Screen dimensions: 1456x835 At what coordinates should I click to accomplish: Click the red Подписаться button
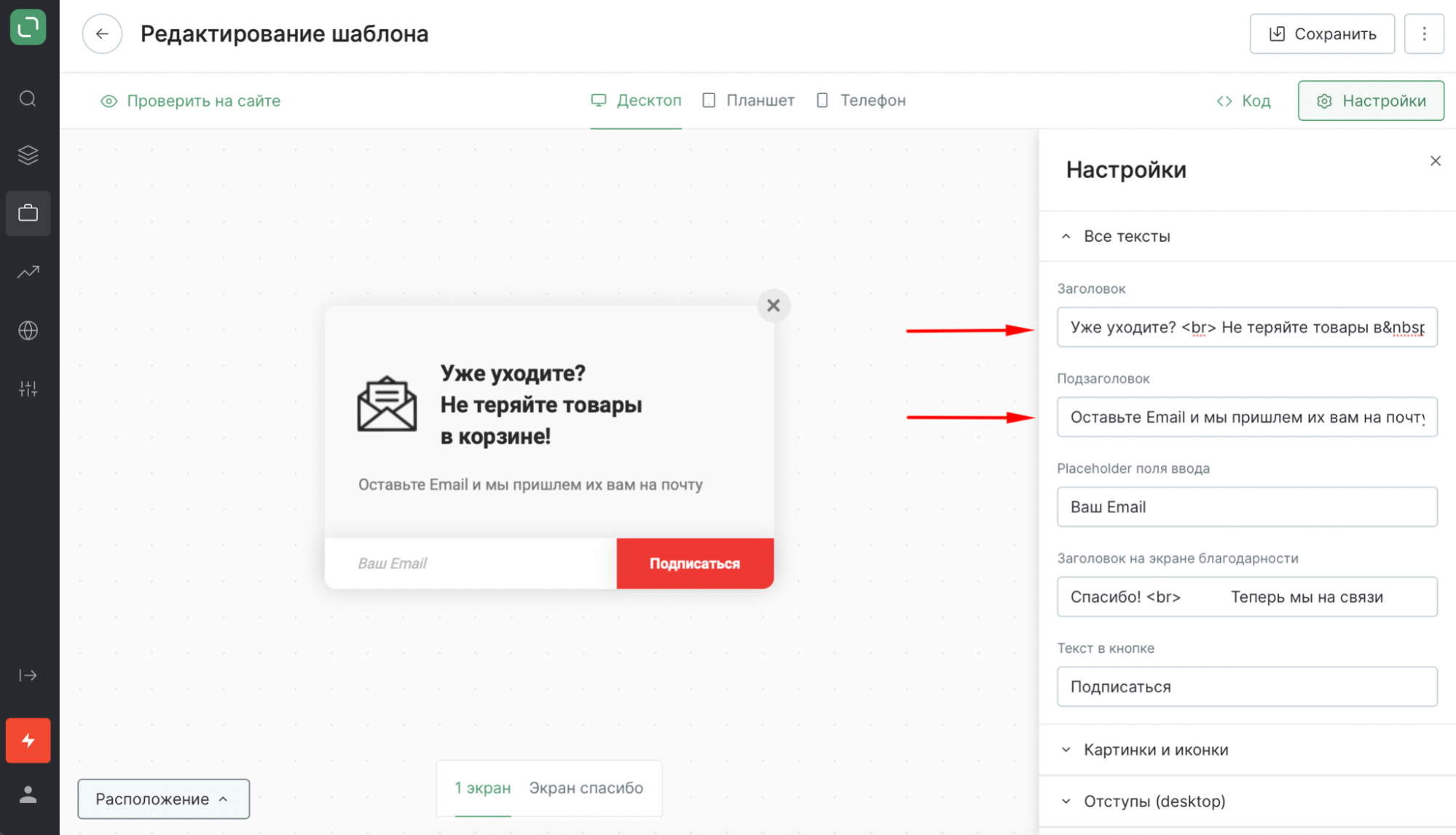[695, 563]
